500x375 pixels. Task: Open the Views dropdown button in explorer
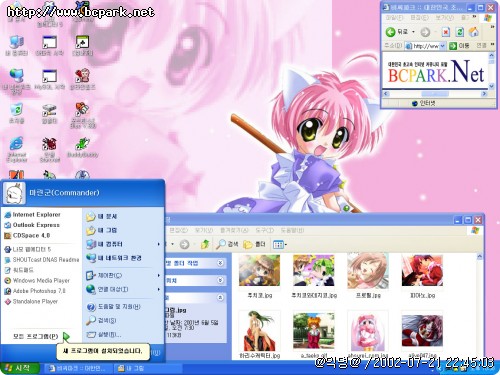pyautogui.click(x=280, y=245)
